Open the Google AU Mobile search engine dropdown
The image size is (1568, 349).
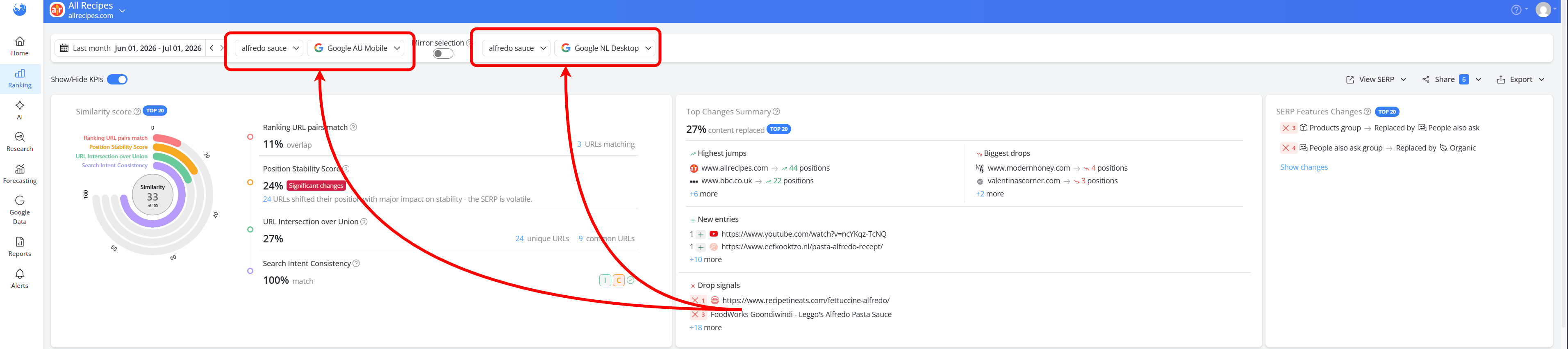pos(356,48)
